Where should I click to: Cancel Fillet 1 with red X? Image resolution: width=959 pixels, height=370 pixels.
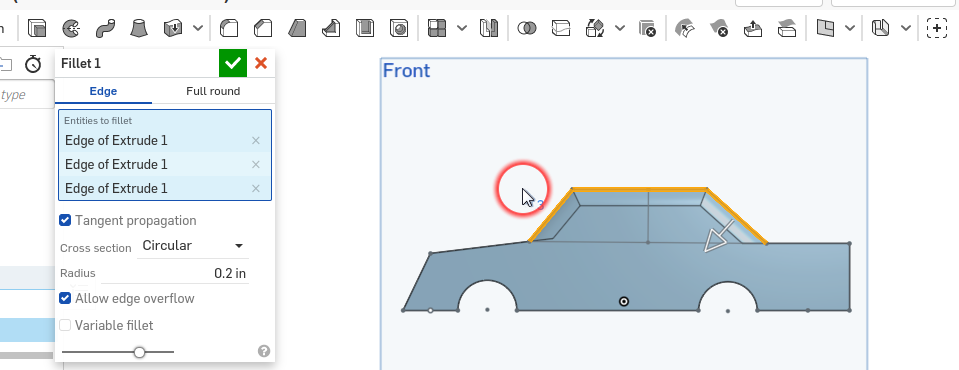(261, 63)
